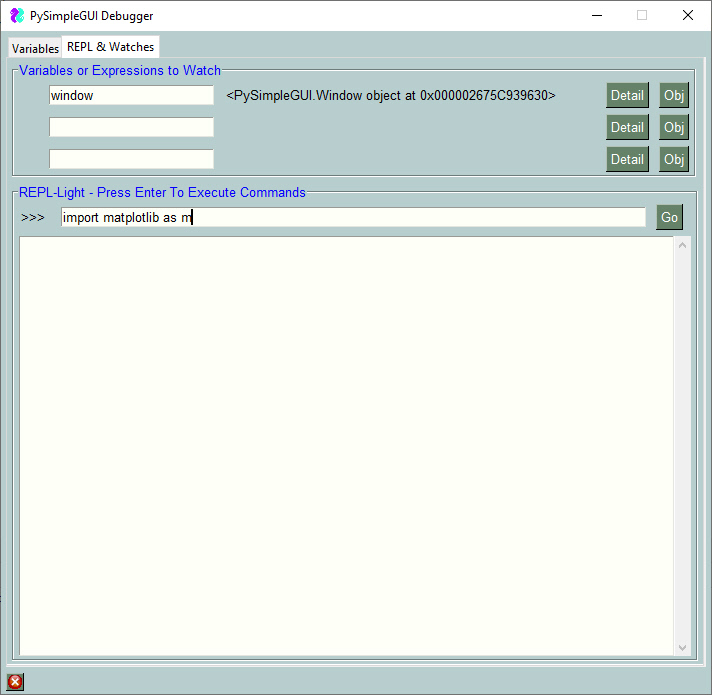Screen dimensions: 712x695
Task: Click the red X exit icon at bottom-left
Action: pos(15,681)
